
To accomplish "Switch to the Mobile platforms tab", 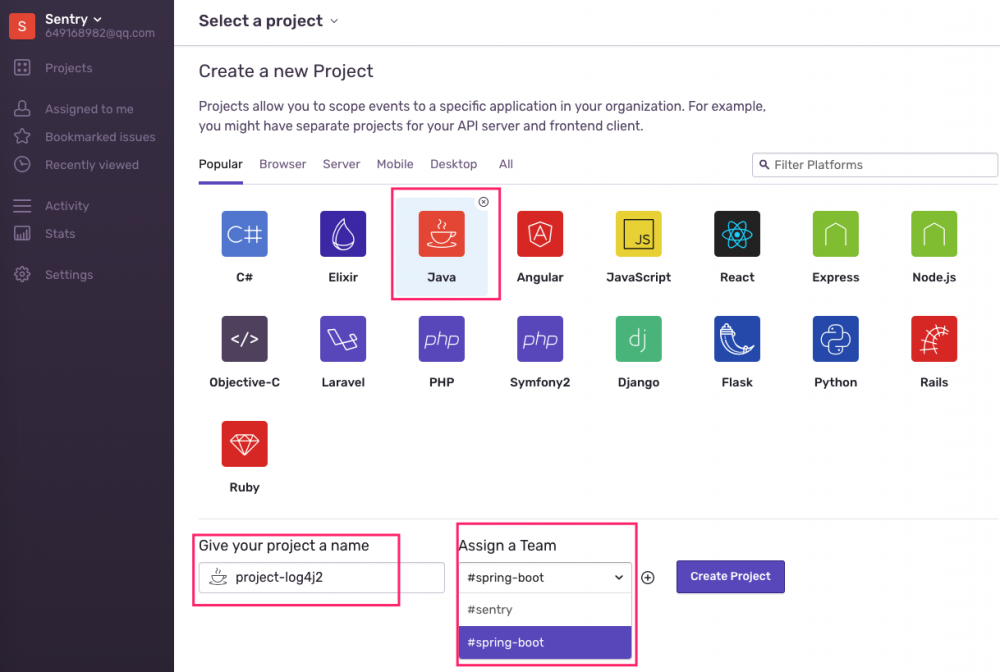I will (x=395, y=164).
